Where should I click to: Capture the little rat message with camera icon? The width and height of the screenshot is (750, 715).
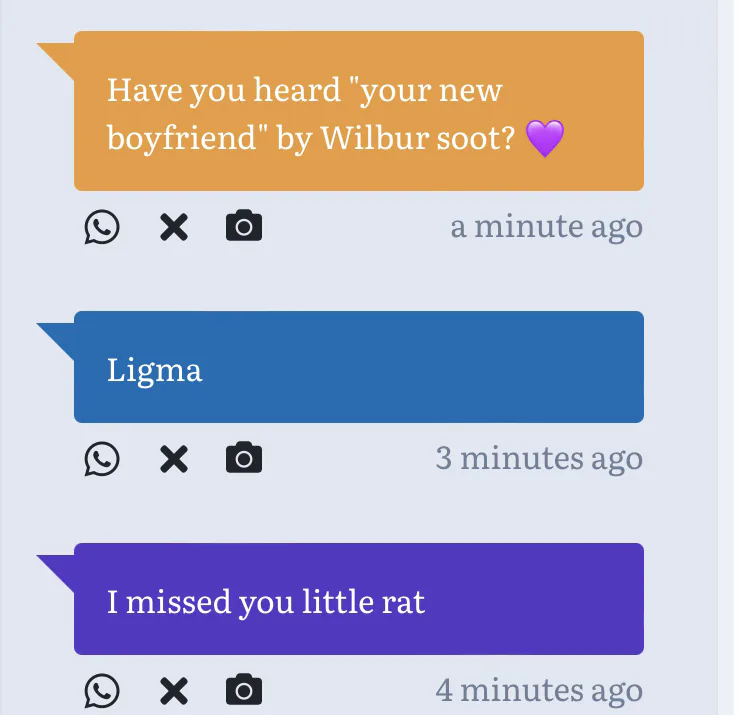(x=244, y=690)
